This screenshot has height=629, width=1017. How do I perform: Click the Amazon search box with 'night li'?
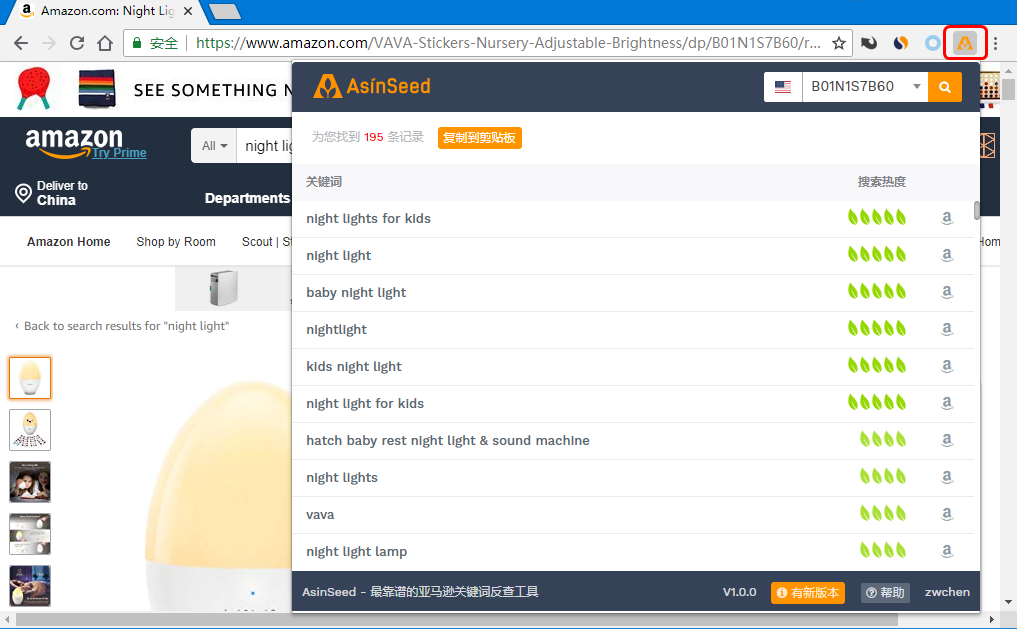point(265,146)
